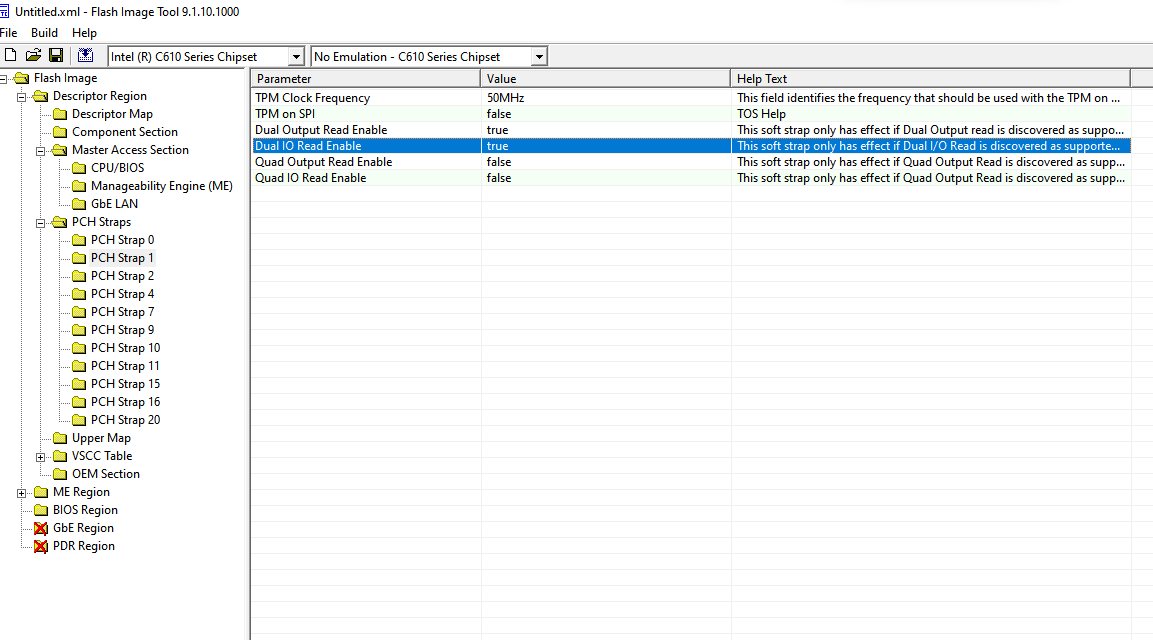Collapse the PCH Straps tree node
Viewport: 1153px width, 640px height.
pyautogui.click(x=41, y=222)
